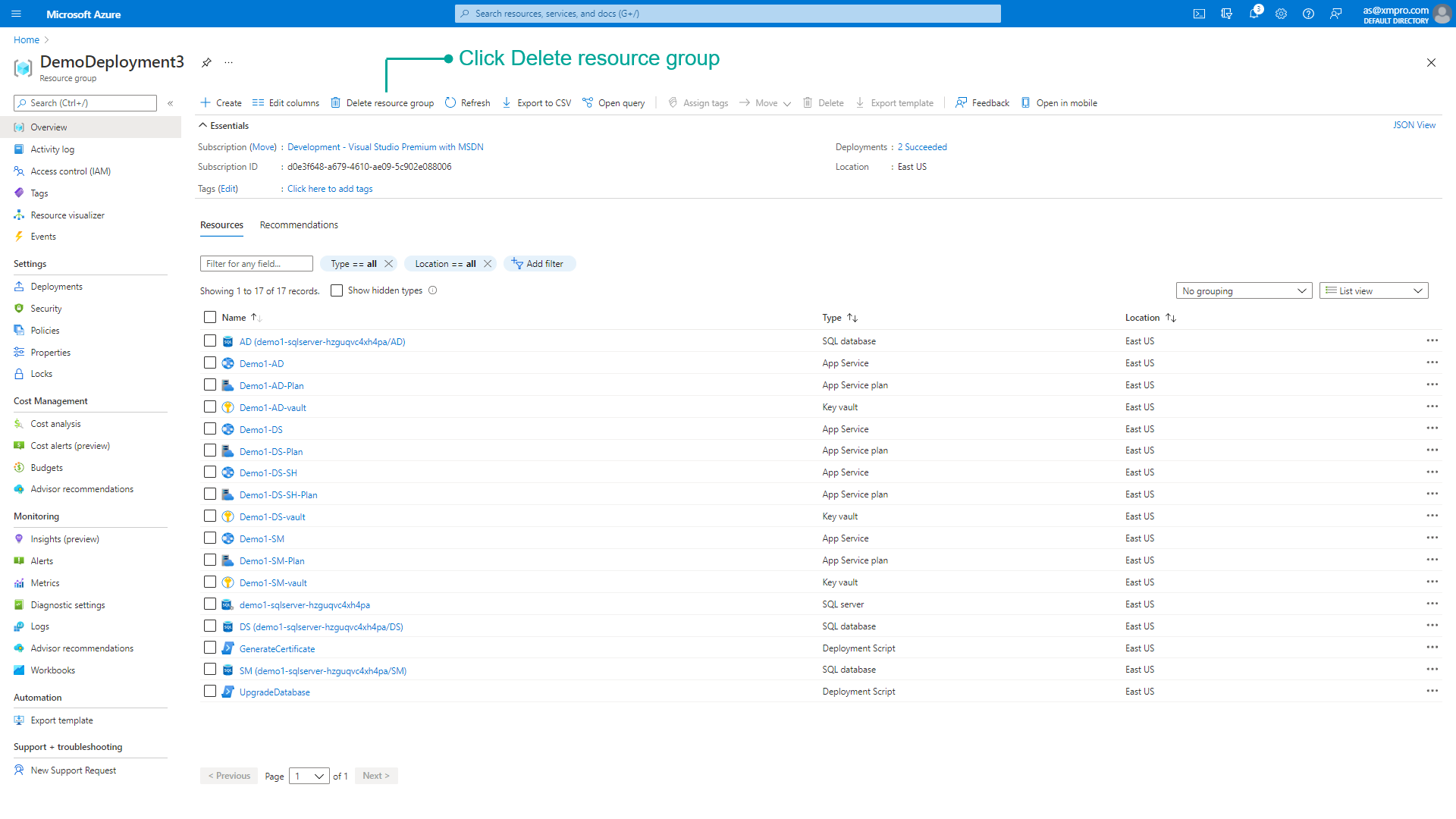This screenshot has height=819, width=1456.
Task: Check the Demo1-AD-vault row checkbox
Action: [x=210, y=407]
